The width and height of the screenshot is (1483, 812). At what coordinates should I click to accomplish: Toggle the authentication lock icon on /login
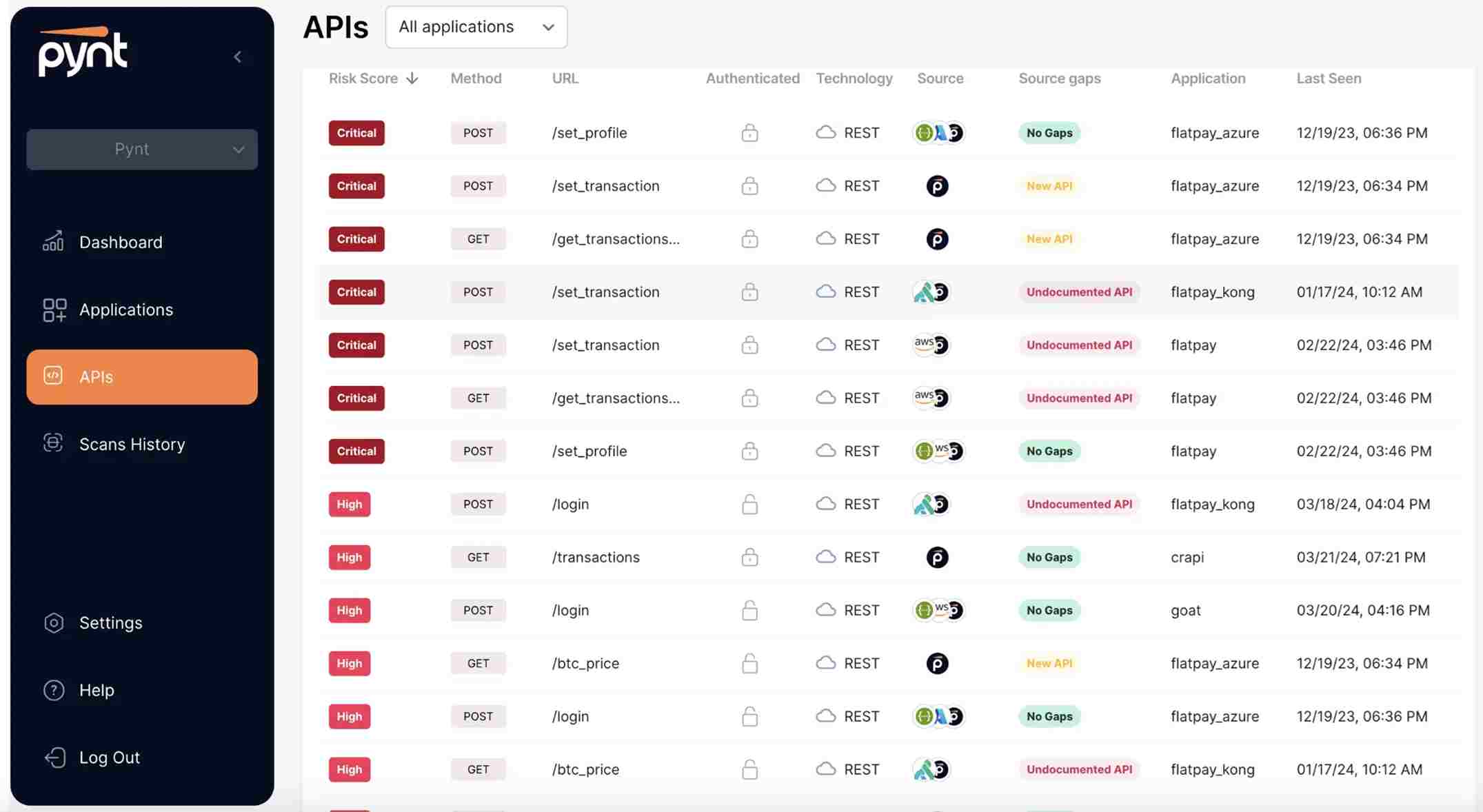click(x=750, y=504)
